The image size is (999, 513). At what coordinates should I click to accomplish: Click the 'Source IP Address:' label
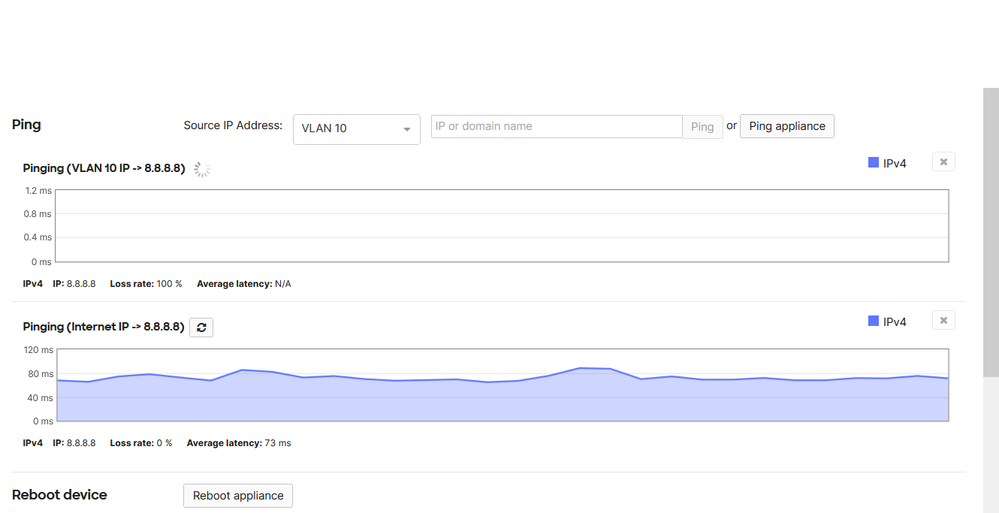click(x=233, y=126)
